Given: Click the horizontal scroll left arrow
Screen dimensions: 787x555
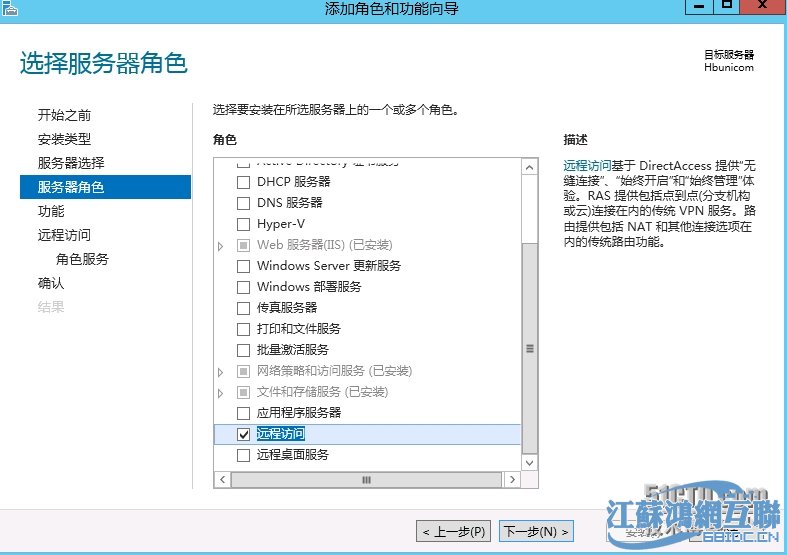Looking at the screenshot, I should pyautogui.click(x=222, y=479).
